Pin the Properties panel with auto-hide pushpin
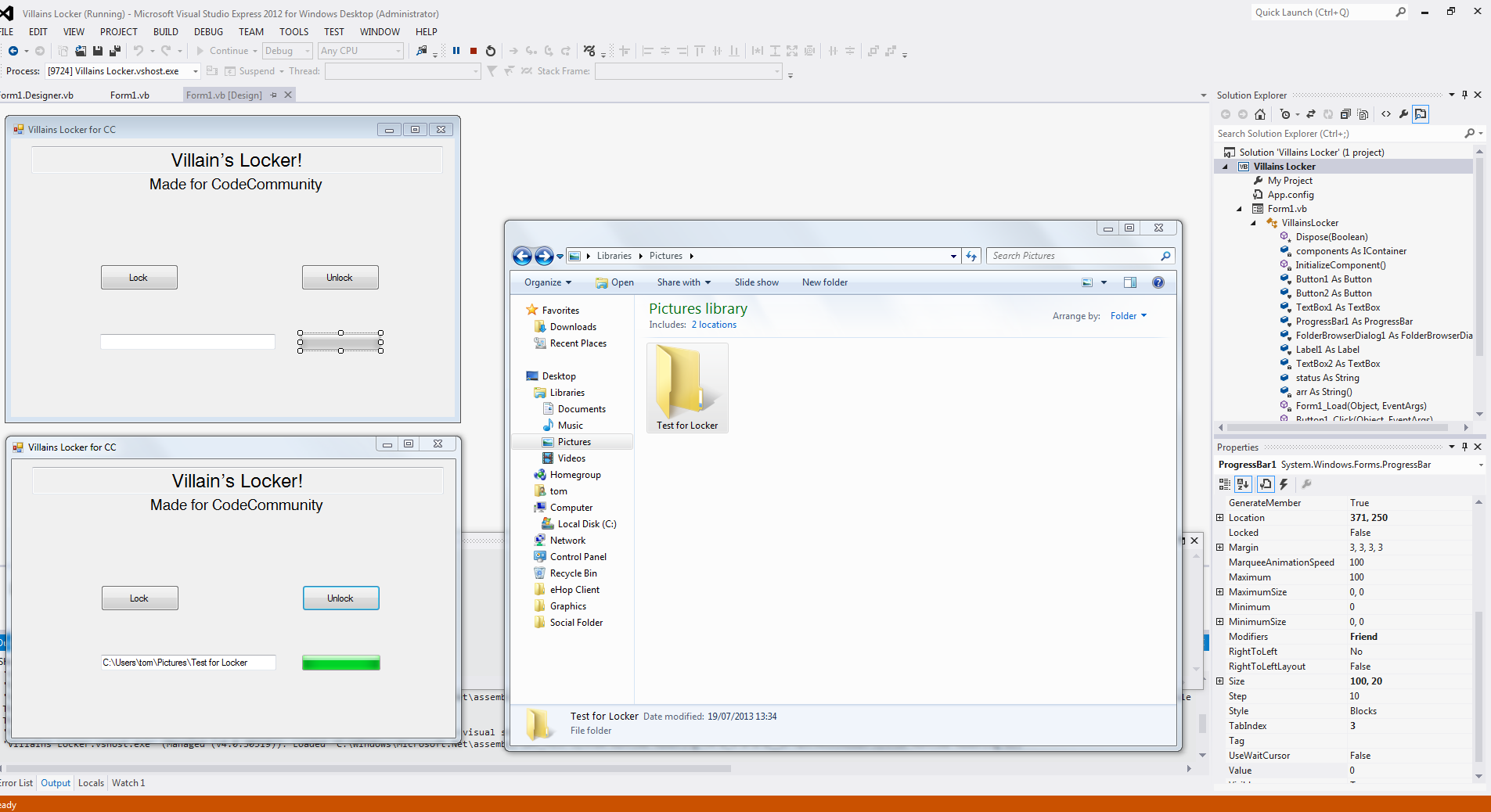The image size is (1491, 812). (1465, 447)
